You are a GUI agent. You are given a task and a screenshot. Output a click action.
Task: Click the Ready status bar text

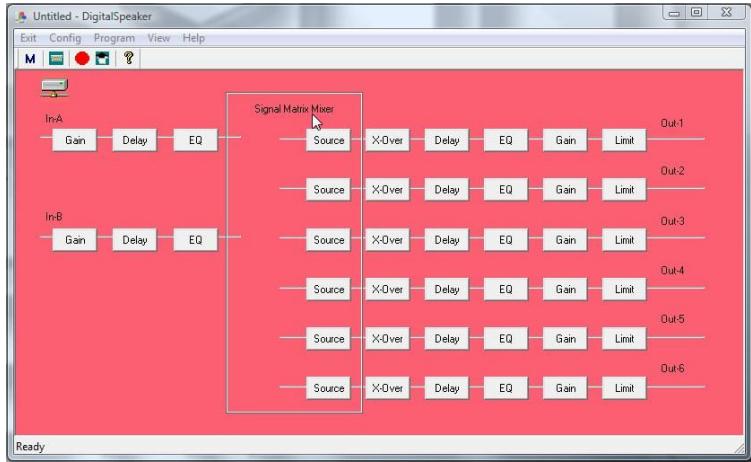pos(30,447)
